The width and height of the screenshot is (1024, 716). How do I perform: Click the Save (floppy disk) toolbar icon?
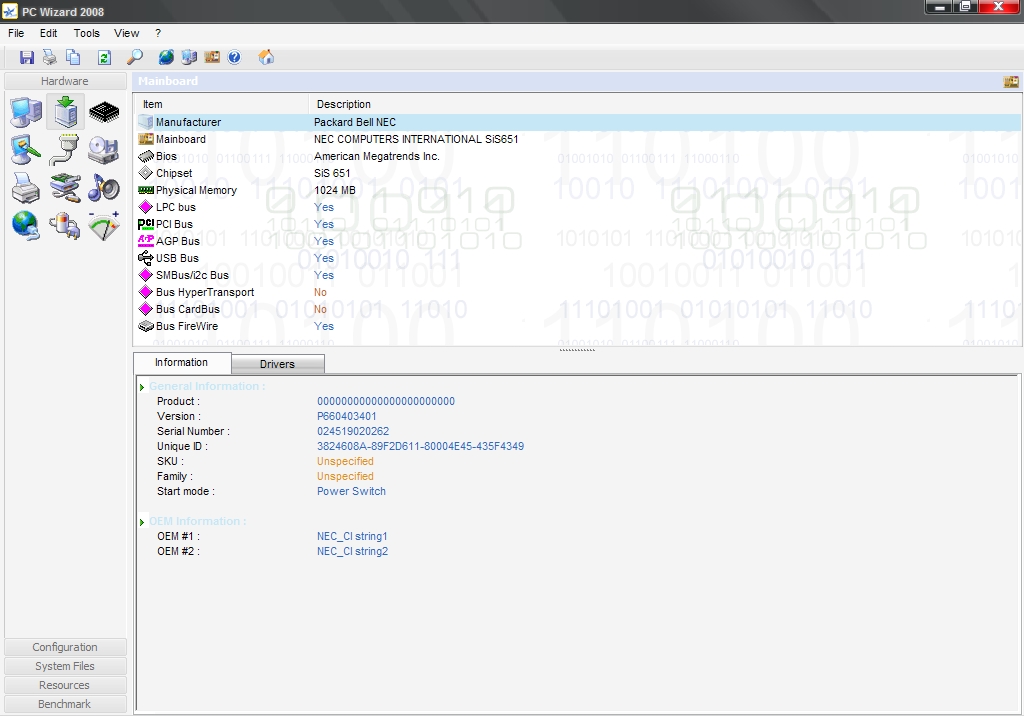coord(27,57)
